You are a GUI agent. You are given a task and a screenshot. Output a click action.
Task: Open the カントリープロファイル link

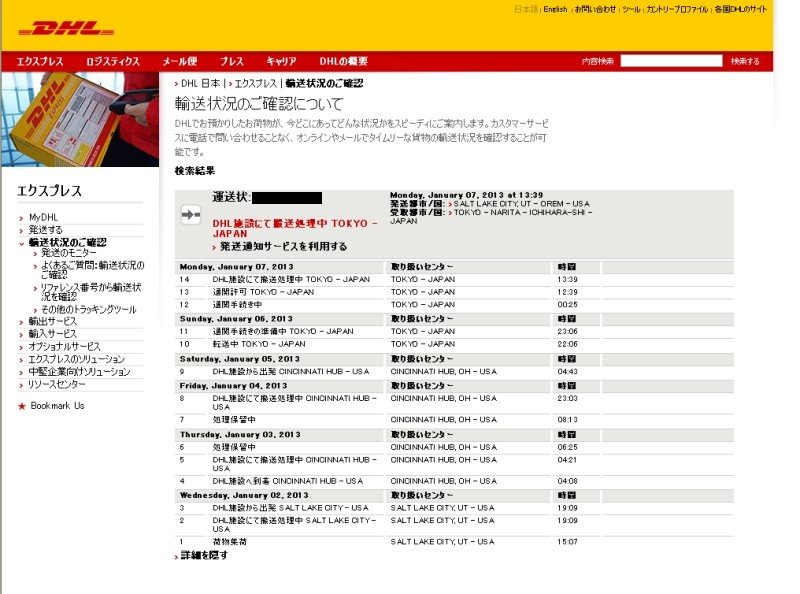[677, 9]
